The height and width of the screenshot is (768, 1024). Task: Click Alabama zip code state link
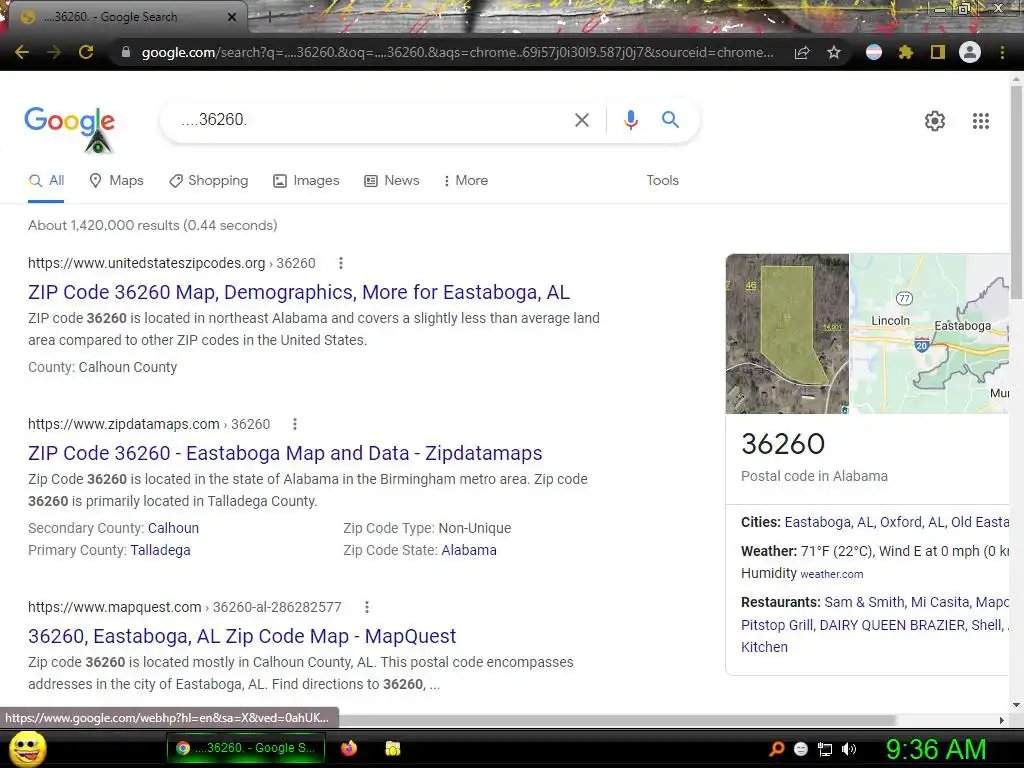coord(469,551)
